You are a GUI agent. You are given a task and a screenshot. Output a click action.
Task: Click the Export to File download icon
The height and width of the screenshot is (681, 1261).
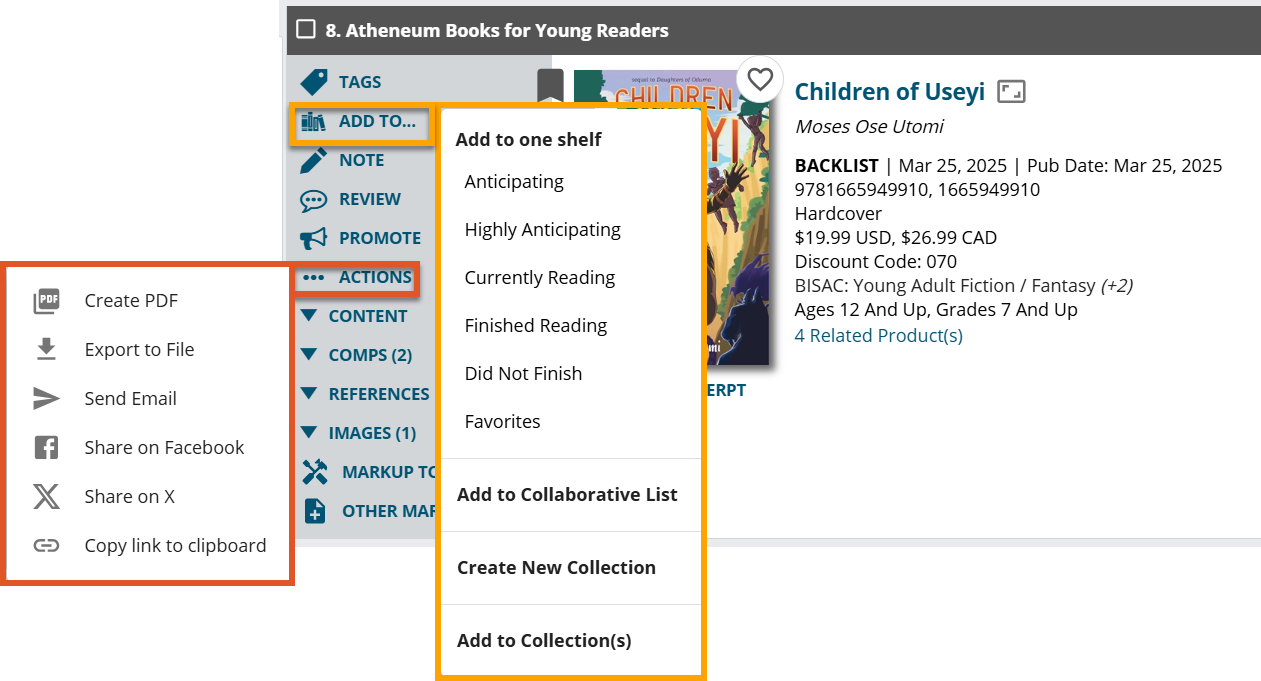[46, 350]
